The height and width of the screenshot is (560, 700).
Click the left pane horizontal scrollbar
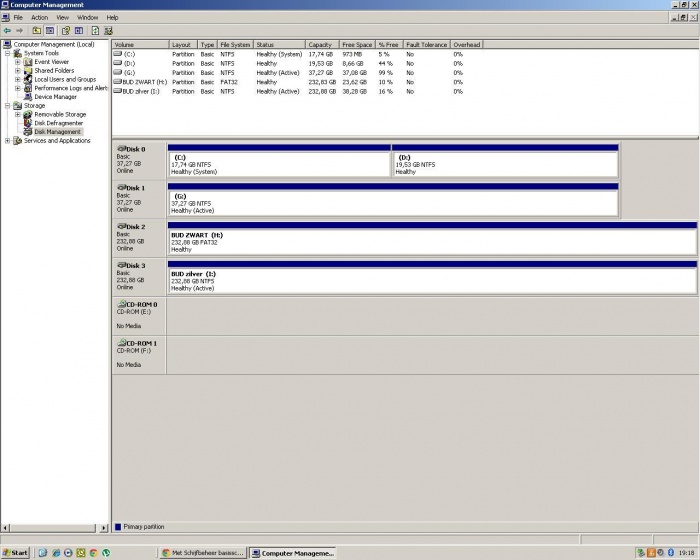pos(54,527)
